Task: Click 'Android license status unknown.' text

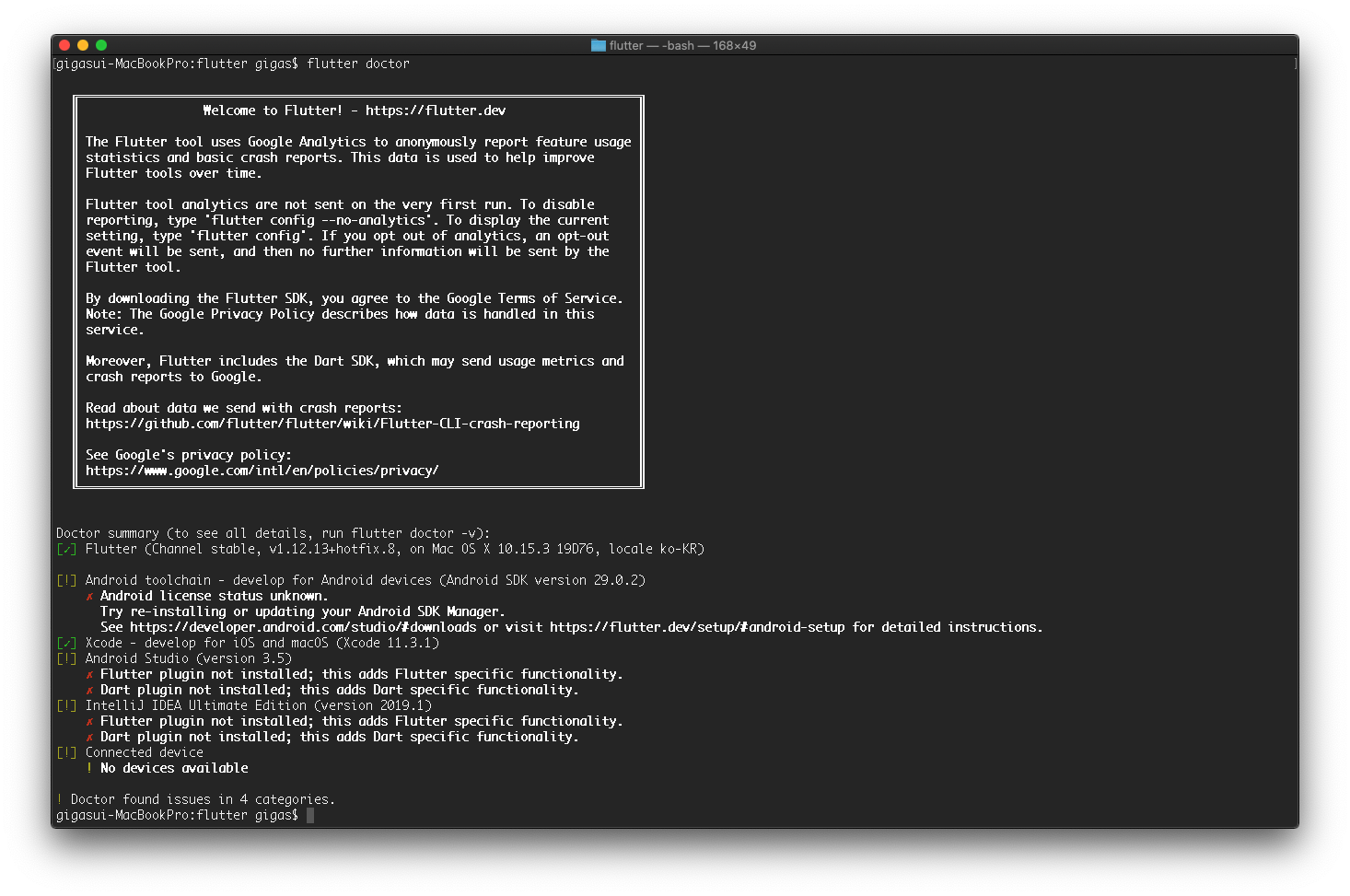Action: (214, 596)
